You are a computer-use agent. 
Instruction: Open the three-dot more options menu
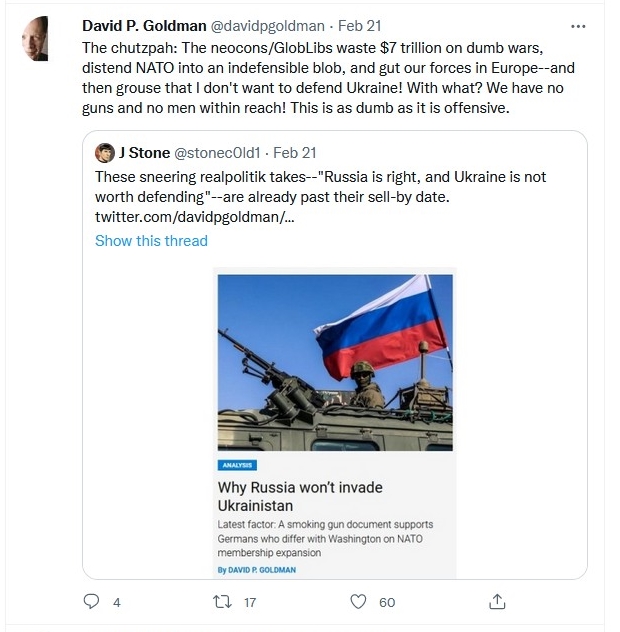click(x=578, y=27)
